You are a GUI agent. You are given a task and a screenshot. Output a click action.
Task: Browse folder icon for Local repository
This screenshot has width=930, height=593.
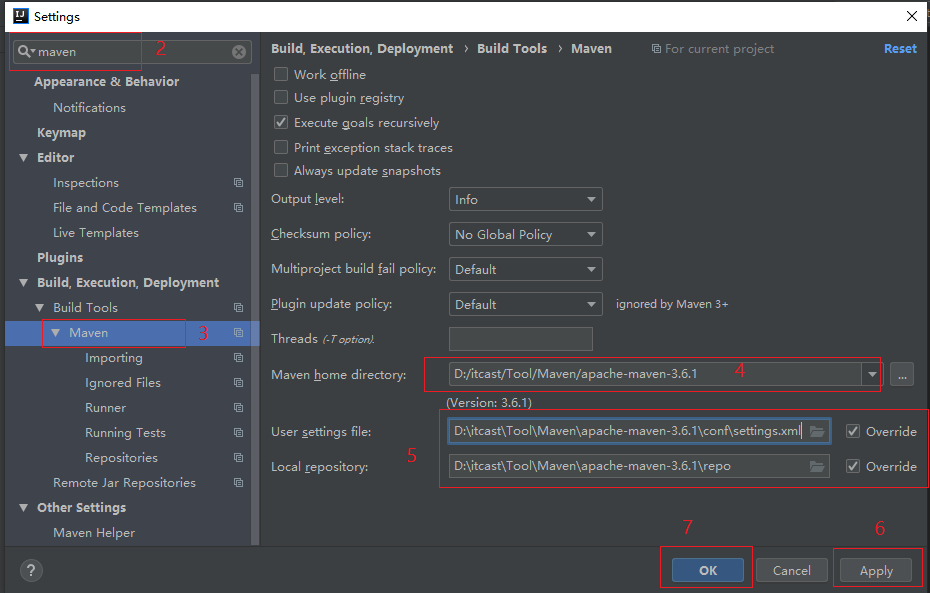[817, 466]
